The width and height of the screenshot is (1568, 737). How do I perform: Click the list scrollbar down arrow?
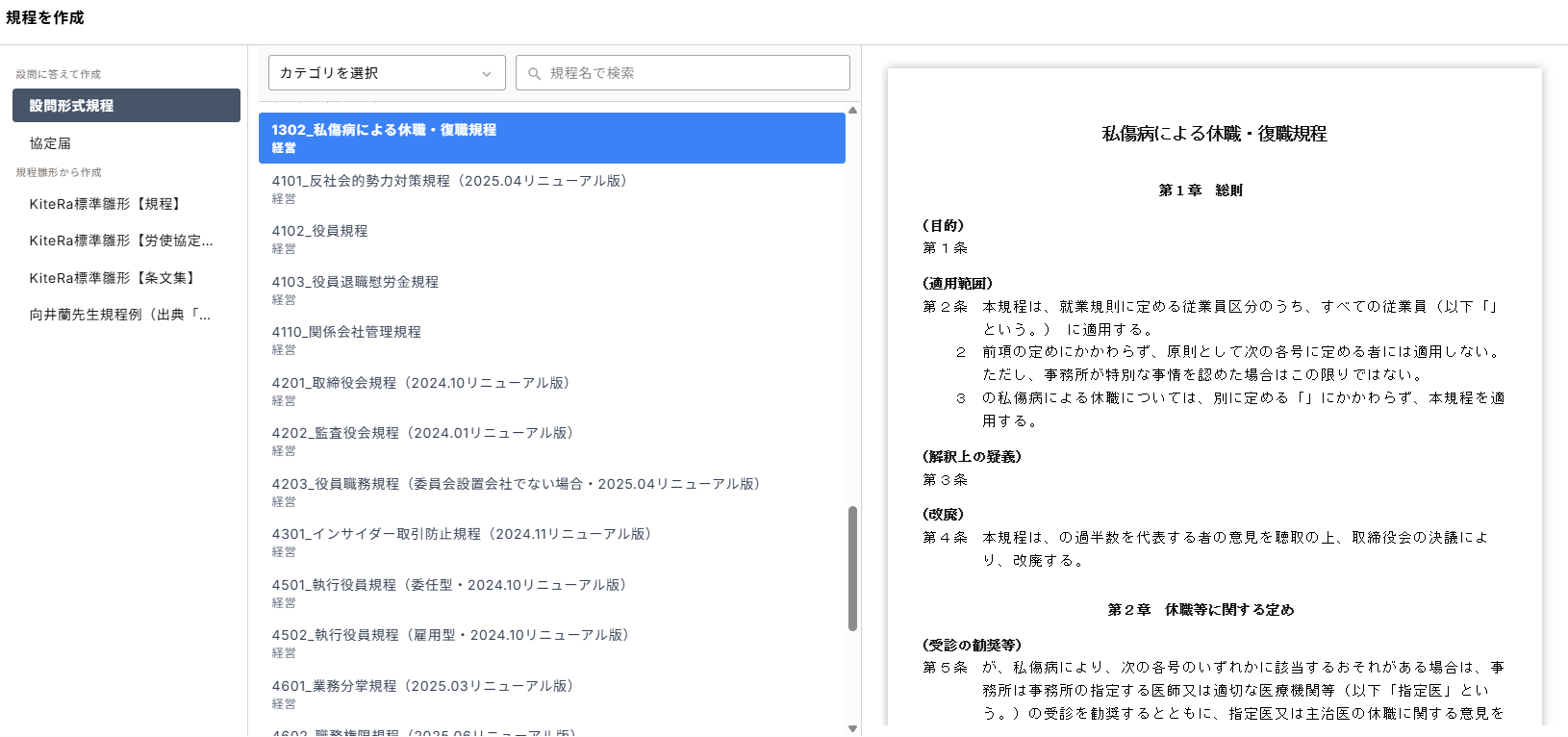coord(852,728)
